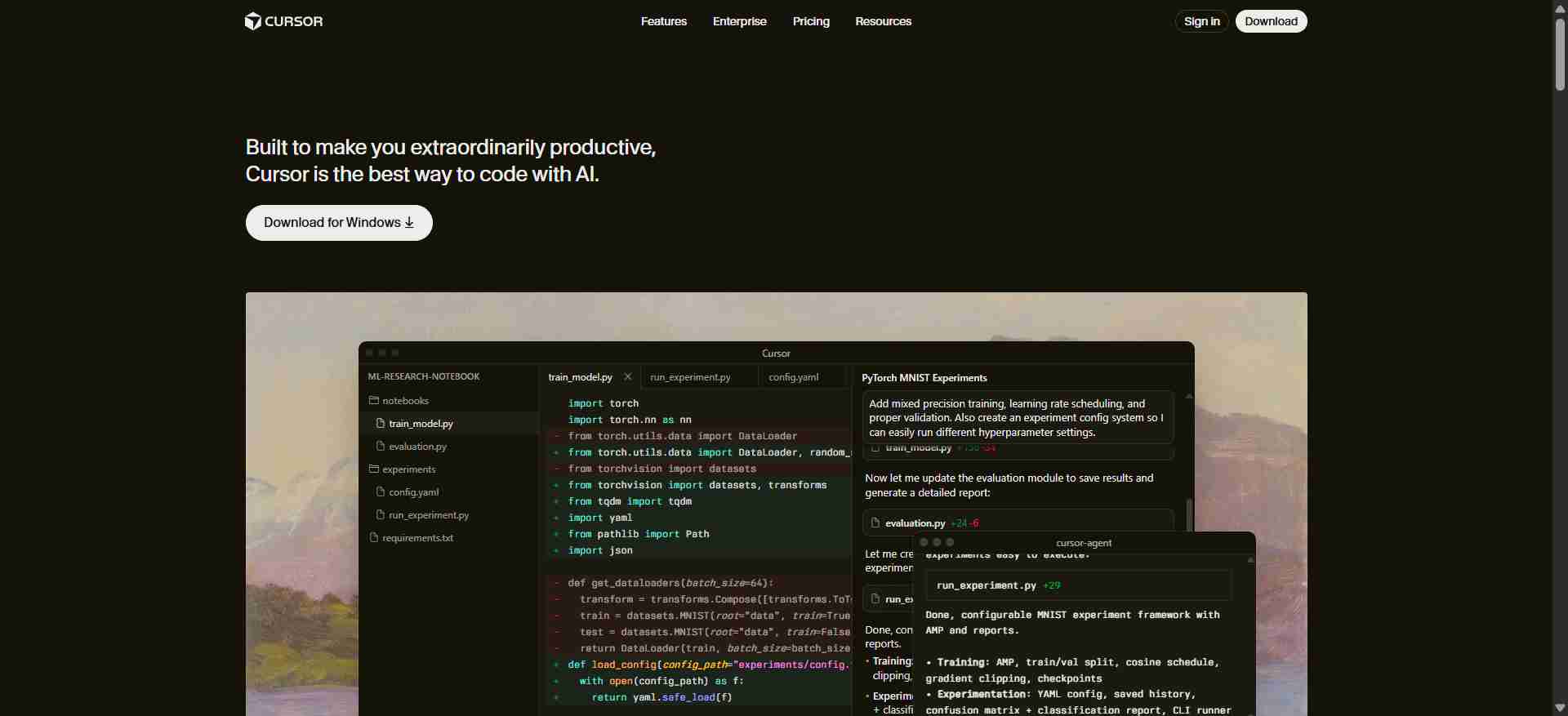
Task: Expand the Resources menu
Action: tap(883, 21)
